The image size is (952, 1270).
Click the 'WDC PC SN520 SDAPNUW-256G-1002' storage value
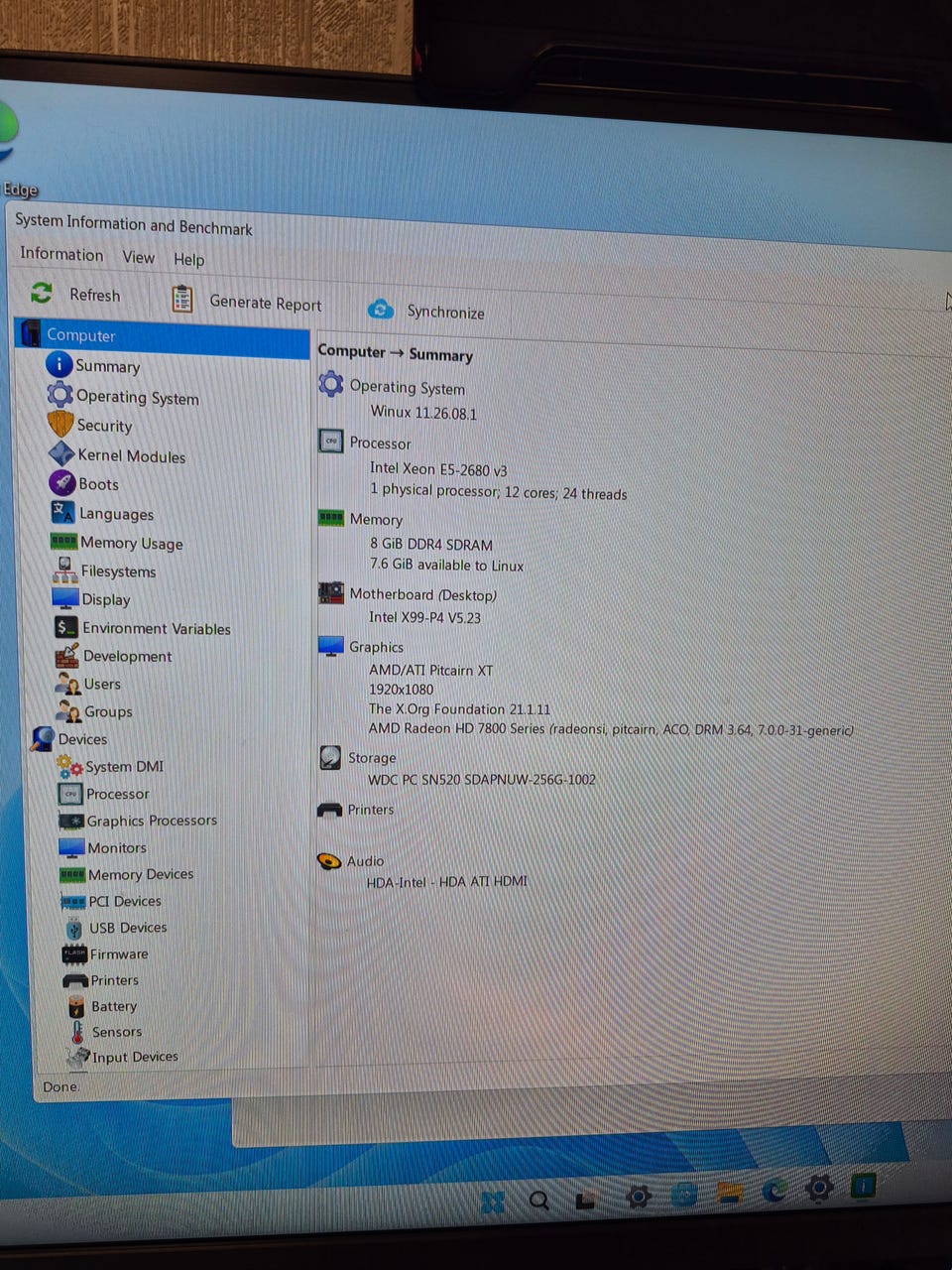[x=482, y=779]
